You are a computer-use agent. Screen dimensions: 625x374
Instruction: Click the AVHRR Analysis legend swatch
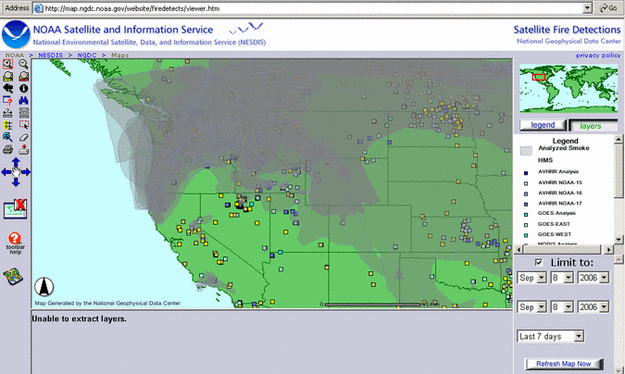[526, 173]
